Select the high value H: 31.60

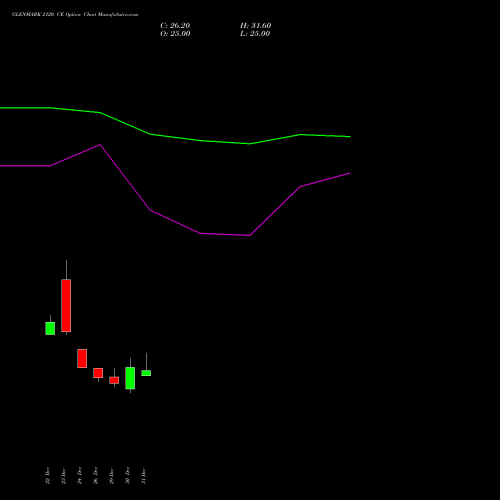tap(256, 26)
